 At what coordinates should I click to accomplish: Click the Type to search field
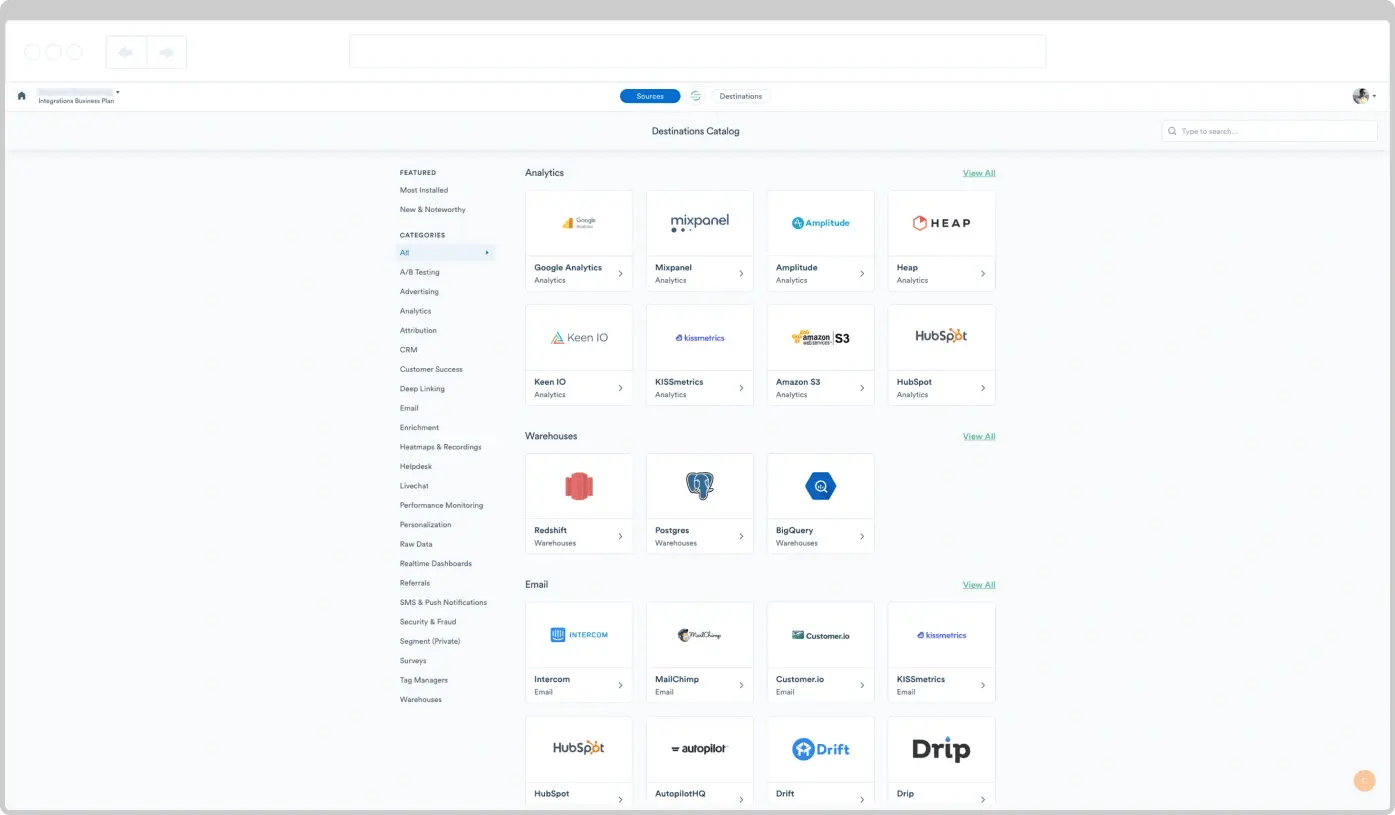(1270, 131)
